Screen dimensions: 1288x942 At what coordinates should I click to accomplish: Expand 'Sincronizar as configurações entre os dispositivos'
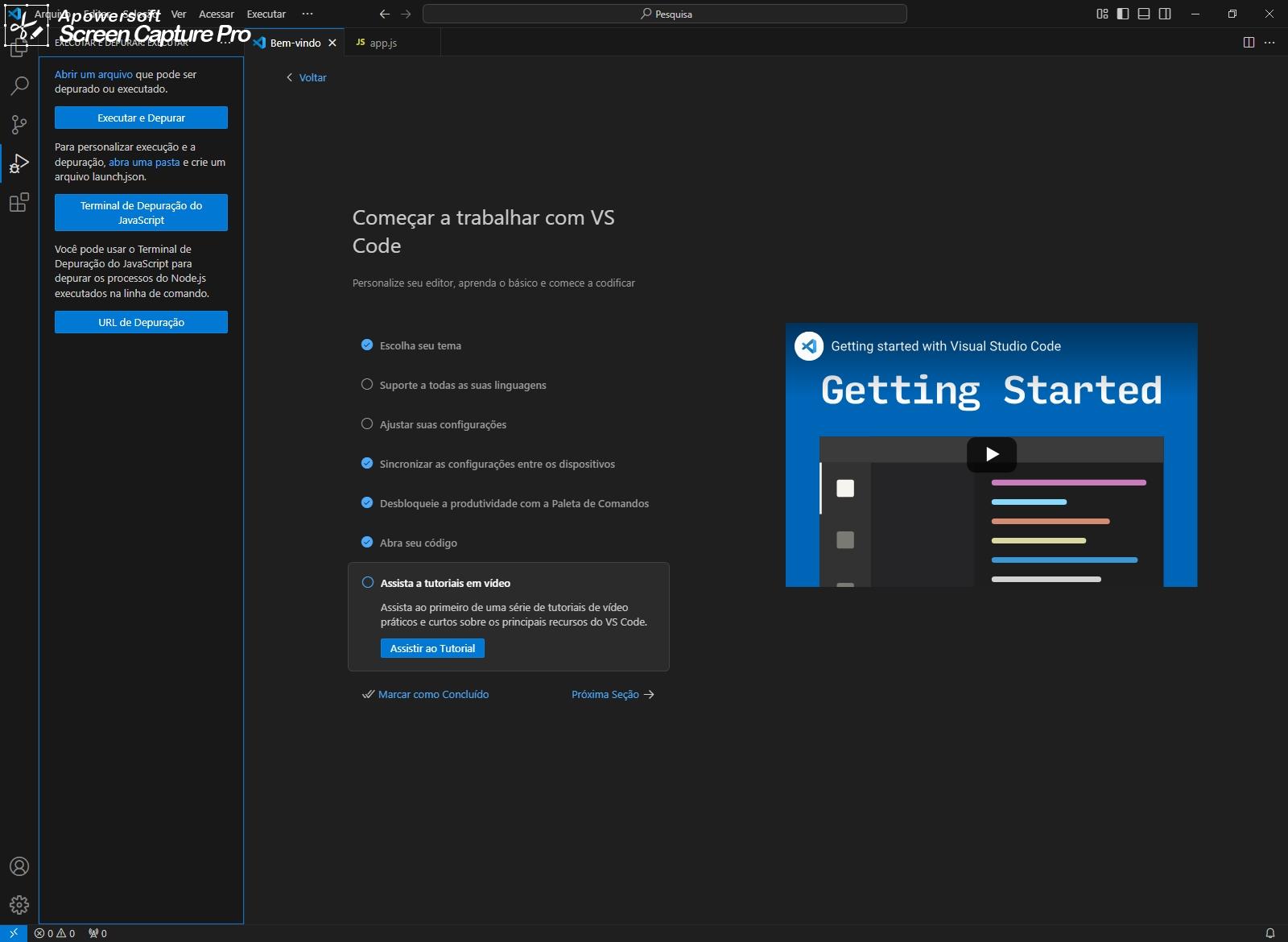coord(497,464)
